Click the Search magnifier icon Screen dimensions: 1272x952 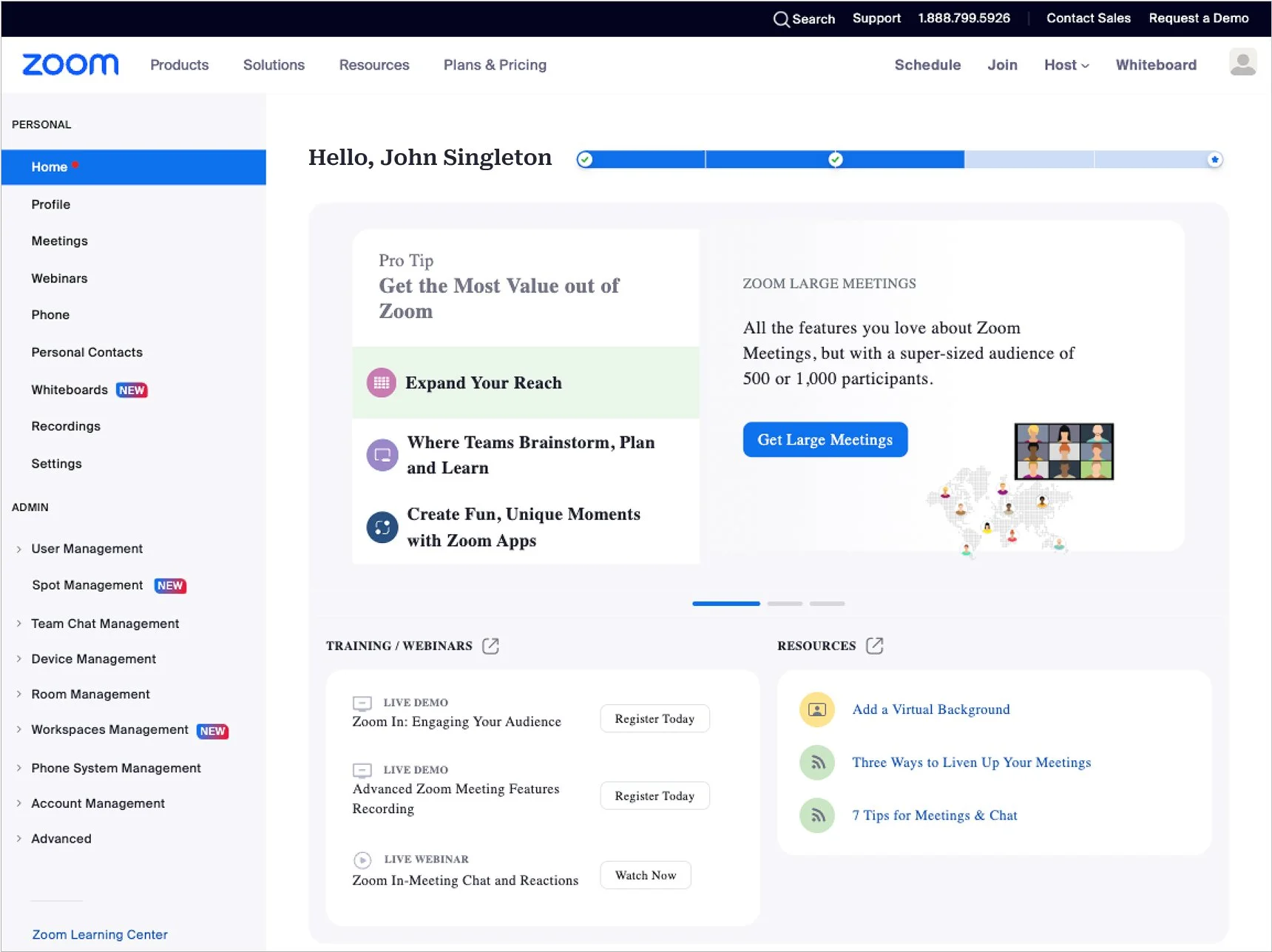(781, 19)
